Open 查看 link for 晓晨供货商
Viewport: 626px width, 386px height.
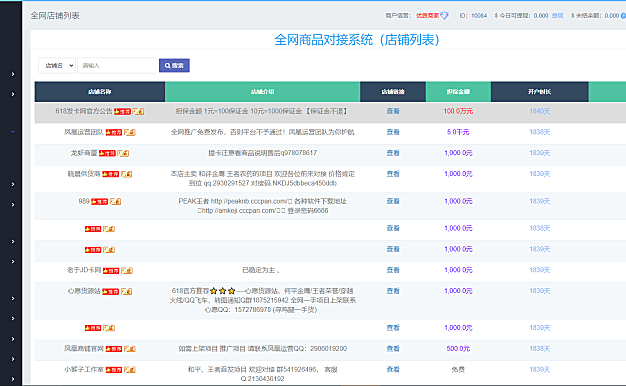tap(393, 174)
